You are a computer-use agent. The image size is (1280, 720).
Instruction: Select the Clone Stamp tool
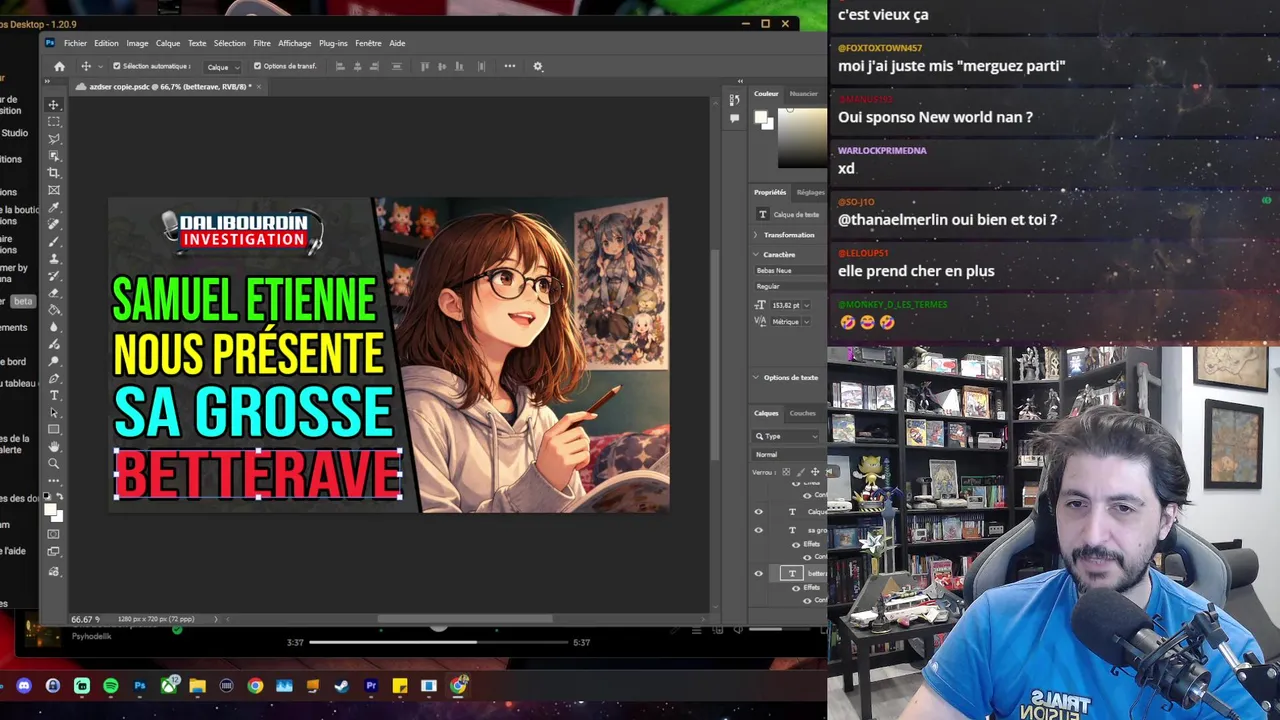tap(54, 258)
